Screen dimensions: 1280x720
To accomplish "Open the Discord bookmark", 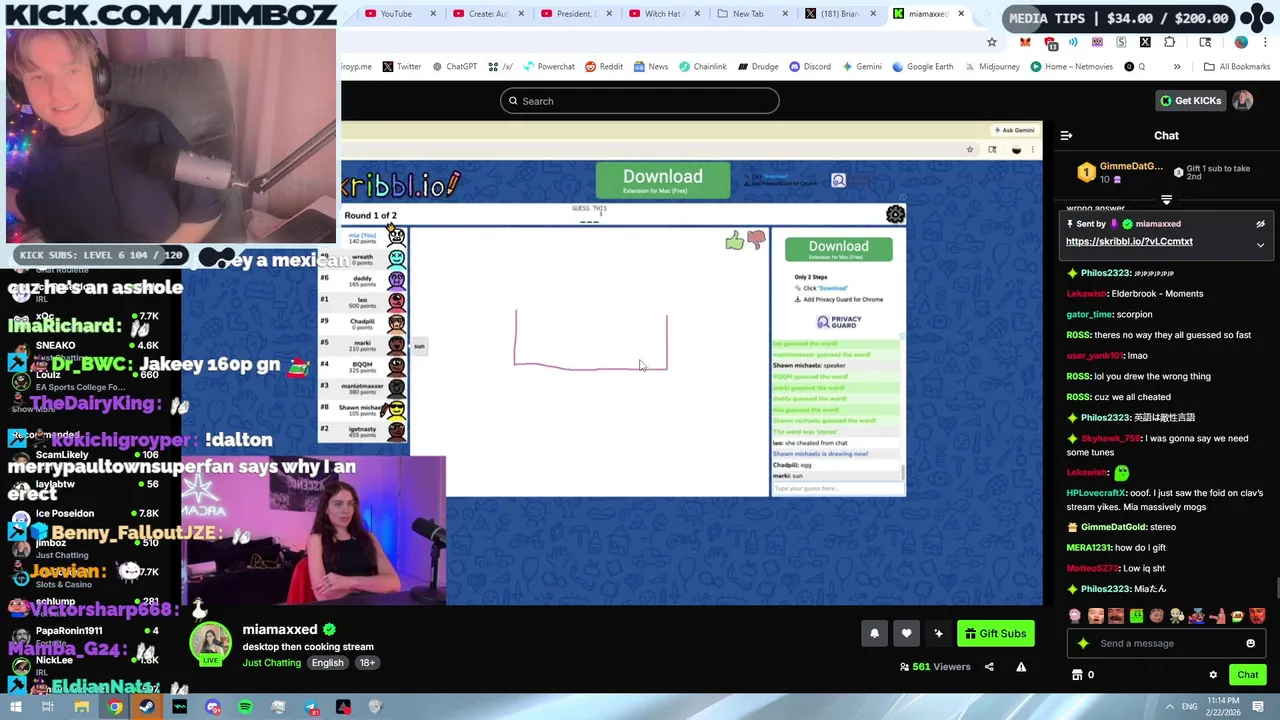I will pos(809,67).
